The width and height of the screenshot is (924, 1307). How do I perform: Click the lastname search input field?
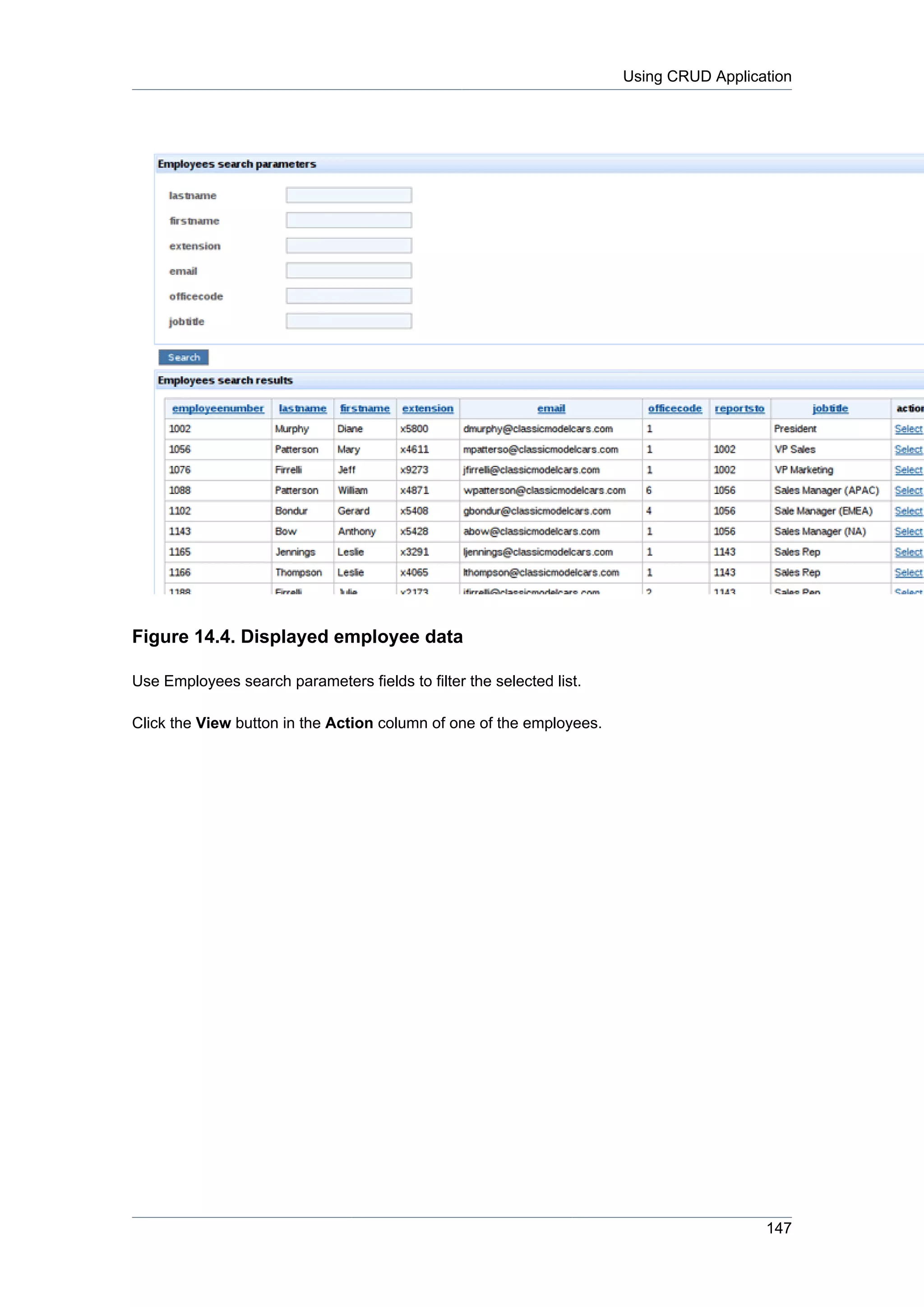click(349, 195)
